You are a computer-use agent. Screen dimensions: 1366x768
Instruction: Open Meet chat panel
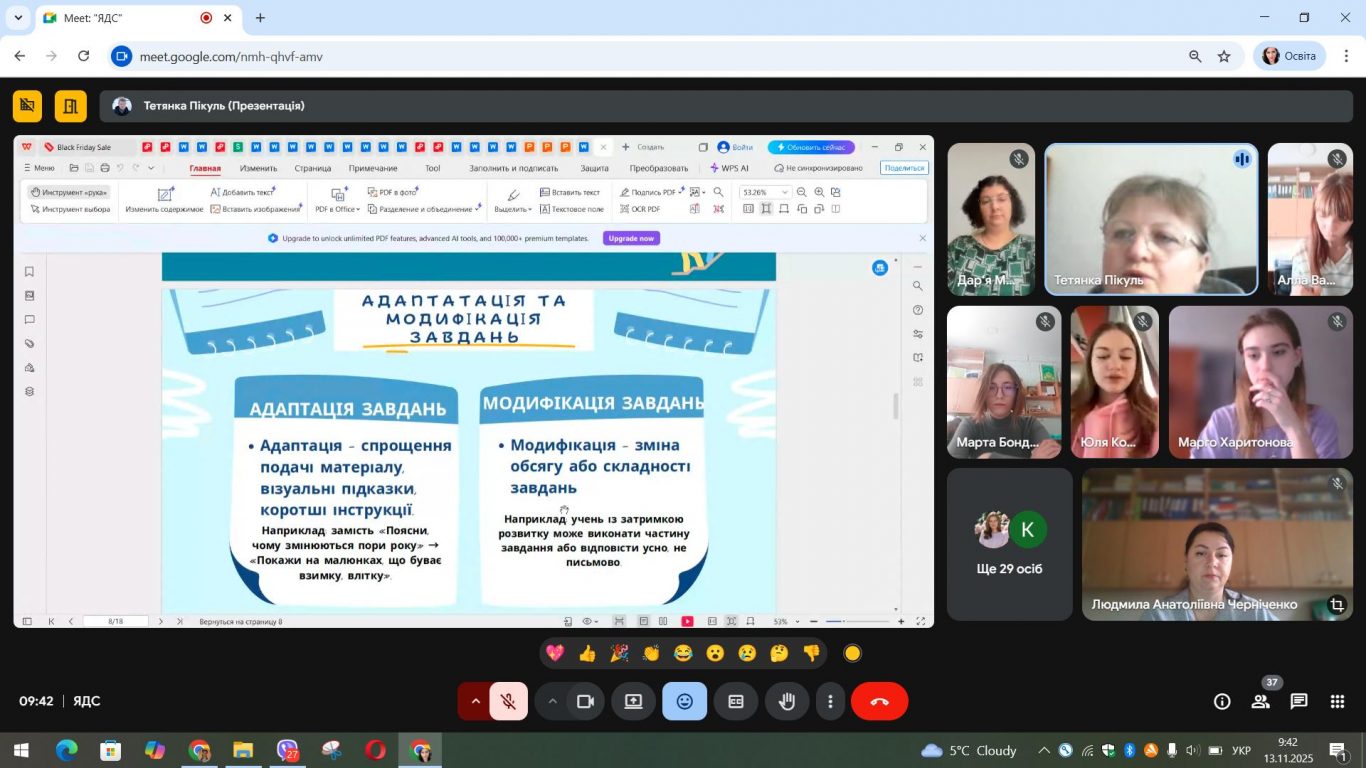[x=1299, y=702]
